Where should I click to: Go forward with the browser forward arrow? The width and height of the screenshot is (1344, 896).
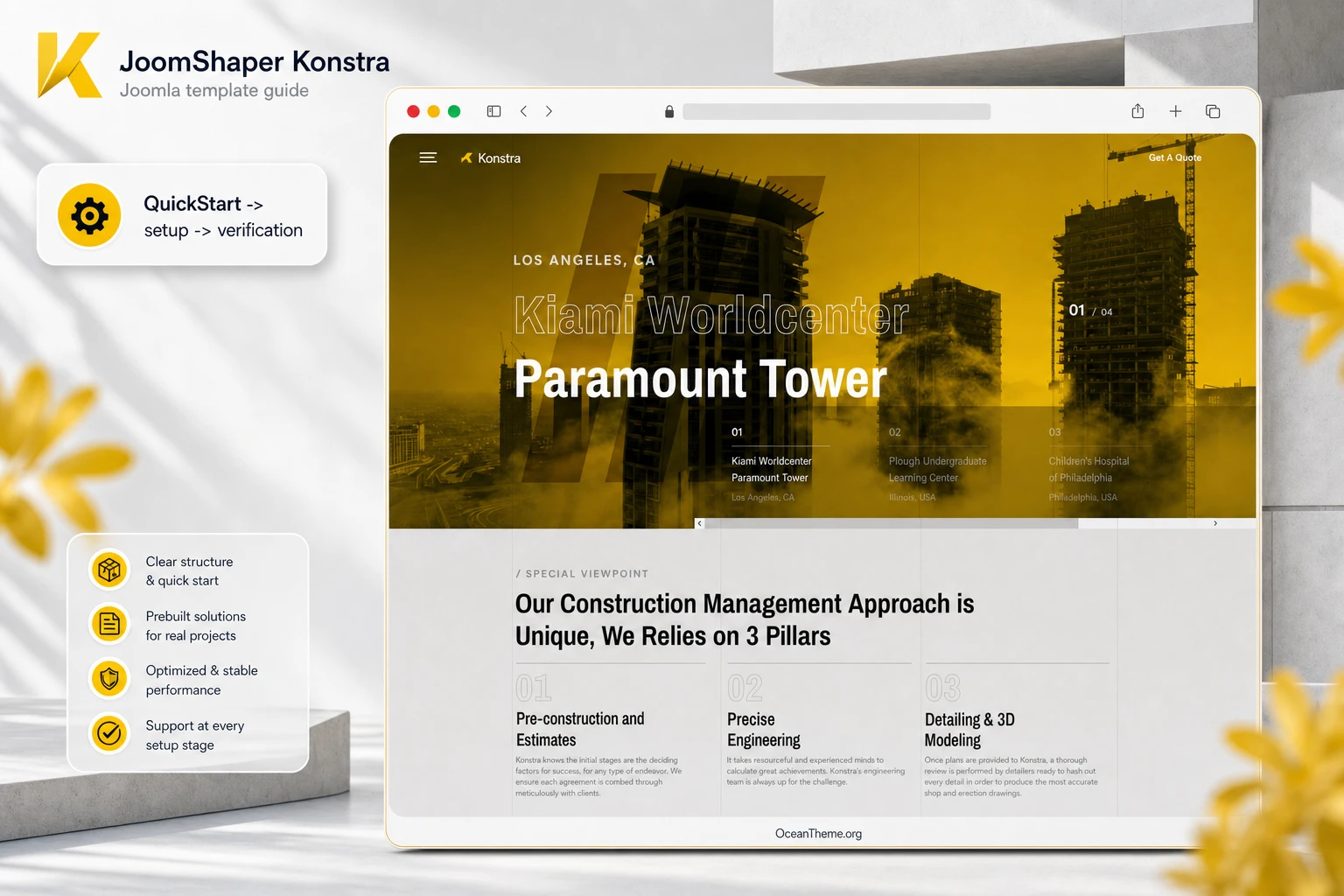point(549,111)
